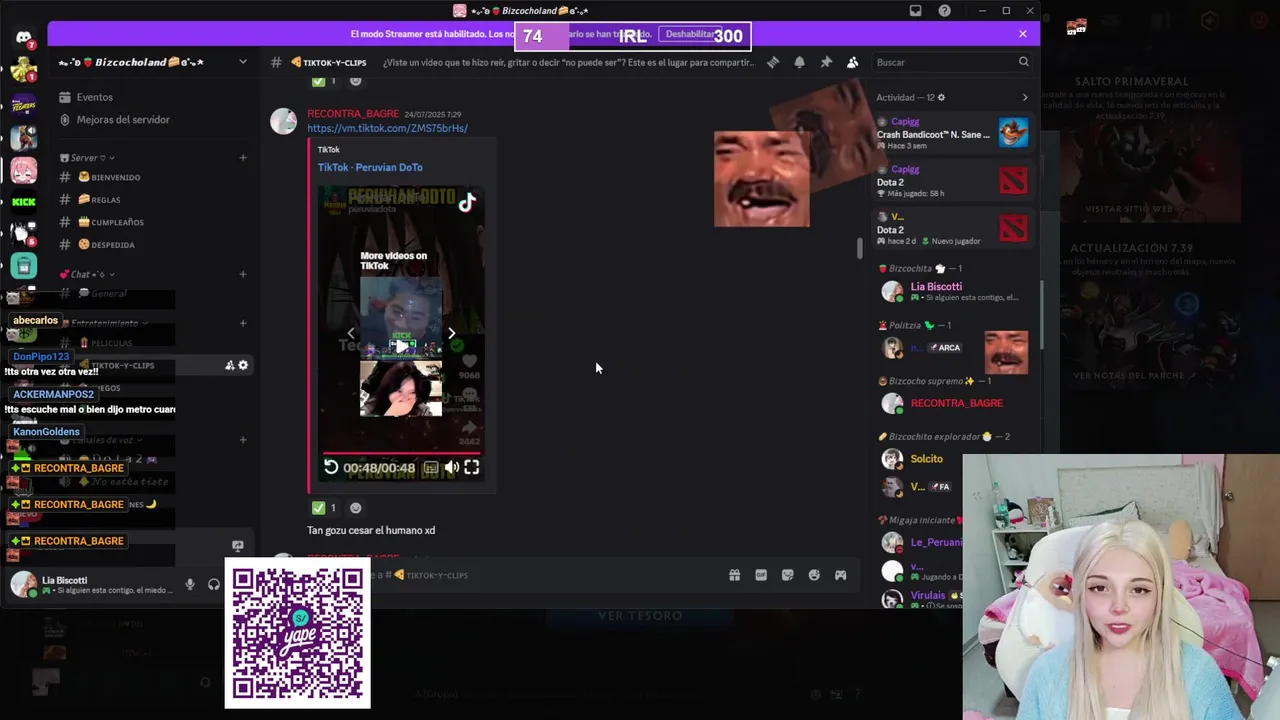Viewport: 1280px width, 720px height.
Task: Open the Threads icon in channel header
Action: 773,62
